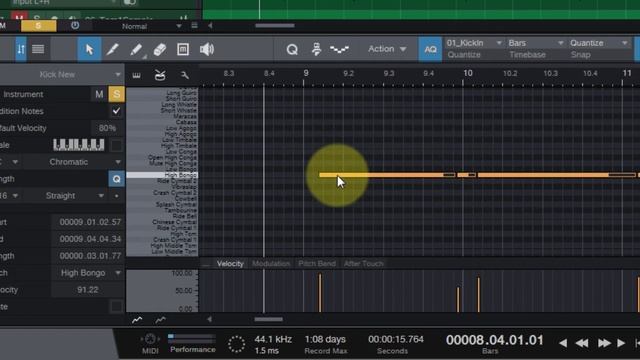Select the Modulation tab
The height and width of the screenshot is (360, 640).
271,264
